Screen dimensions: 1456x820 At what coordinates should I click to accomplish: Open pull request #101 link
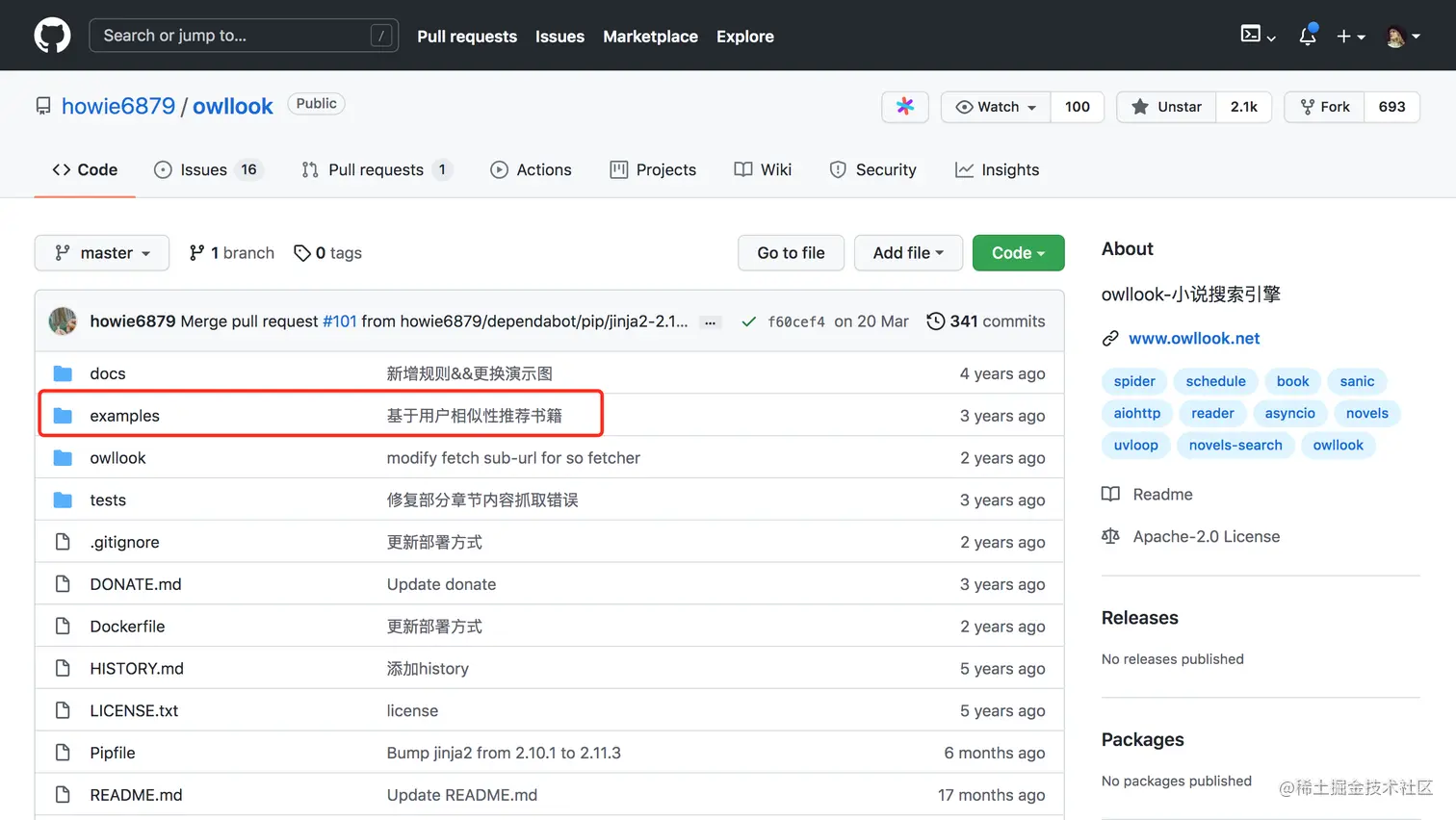click(340, 321)
